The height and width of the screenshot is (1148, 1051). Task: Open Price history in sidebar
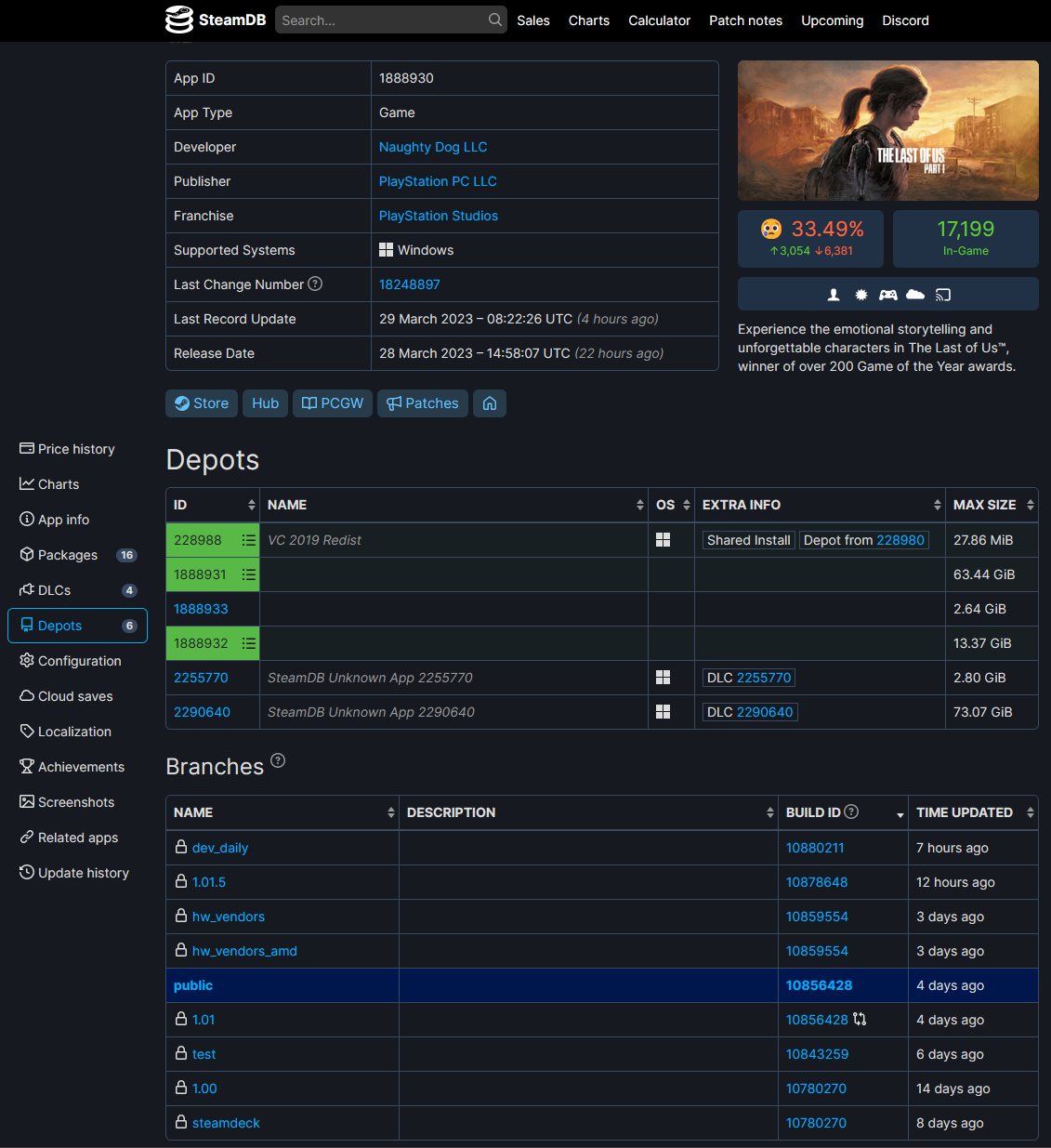[77, 449]
